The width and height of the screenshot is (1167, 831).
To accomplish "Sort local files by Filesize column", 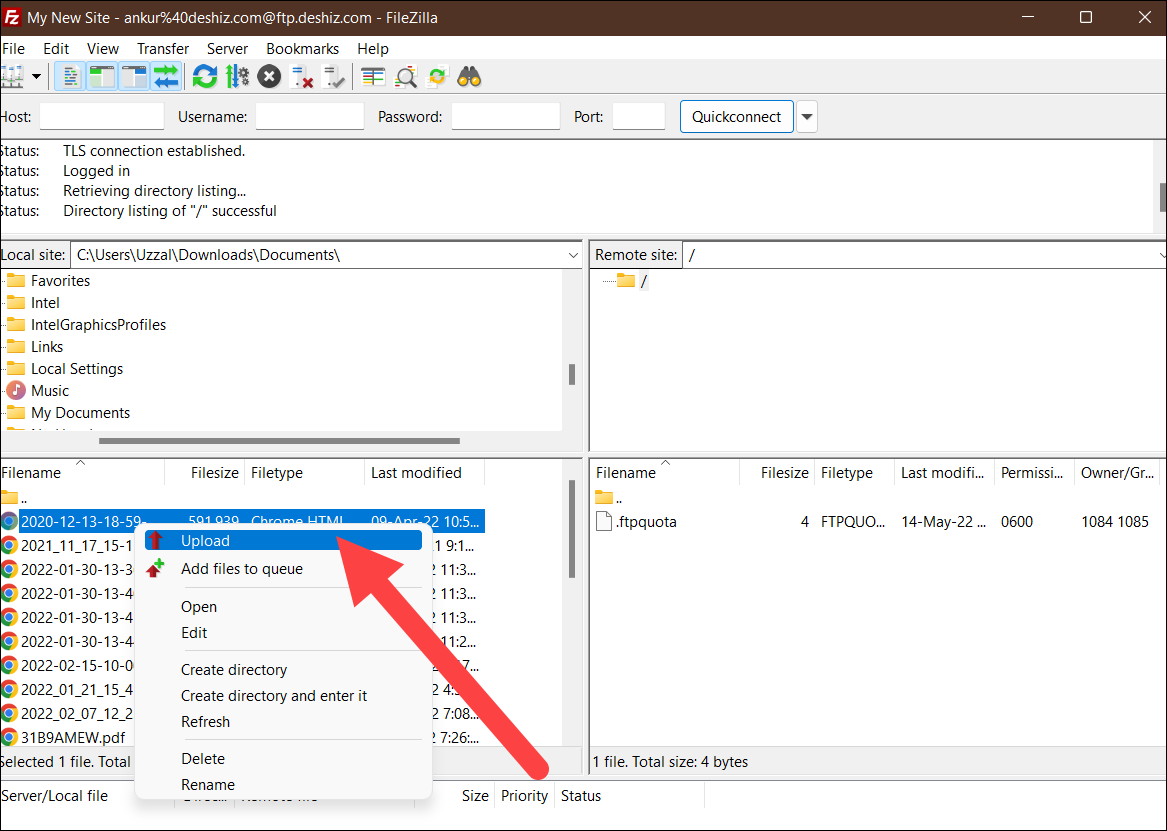I will pyautogui.click(x=205, y=472).
